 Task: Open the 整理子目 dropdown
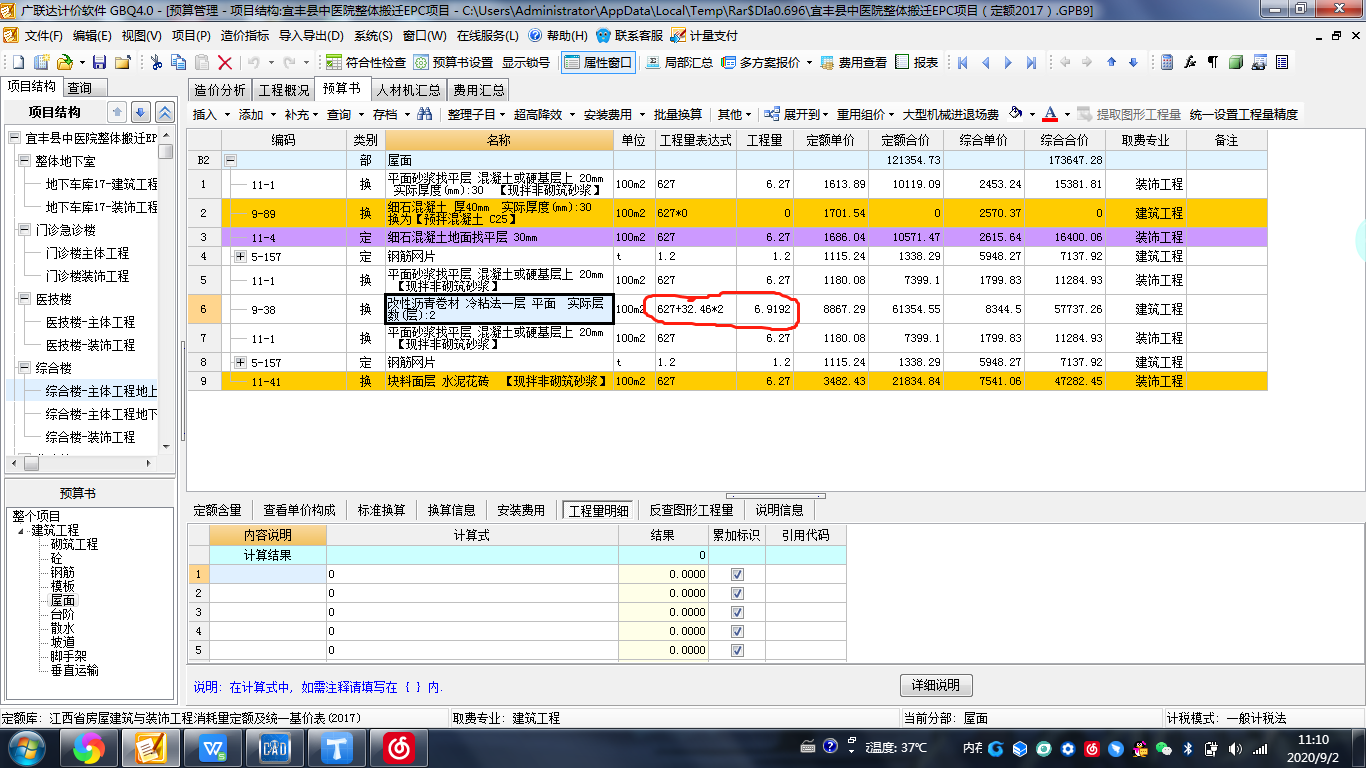[x=477, y=115]
